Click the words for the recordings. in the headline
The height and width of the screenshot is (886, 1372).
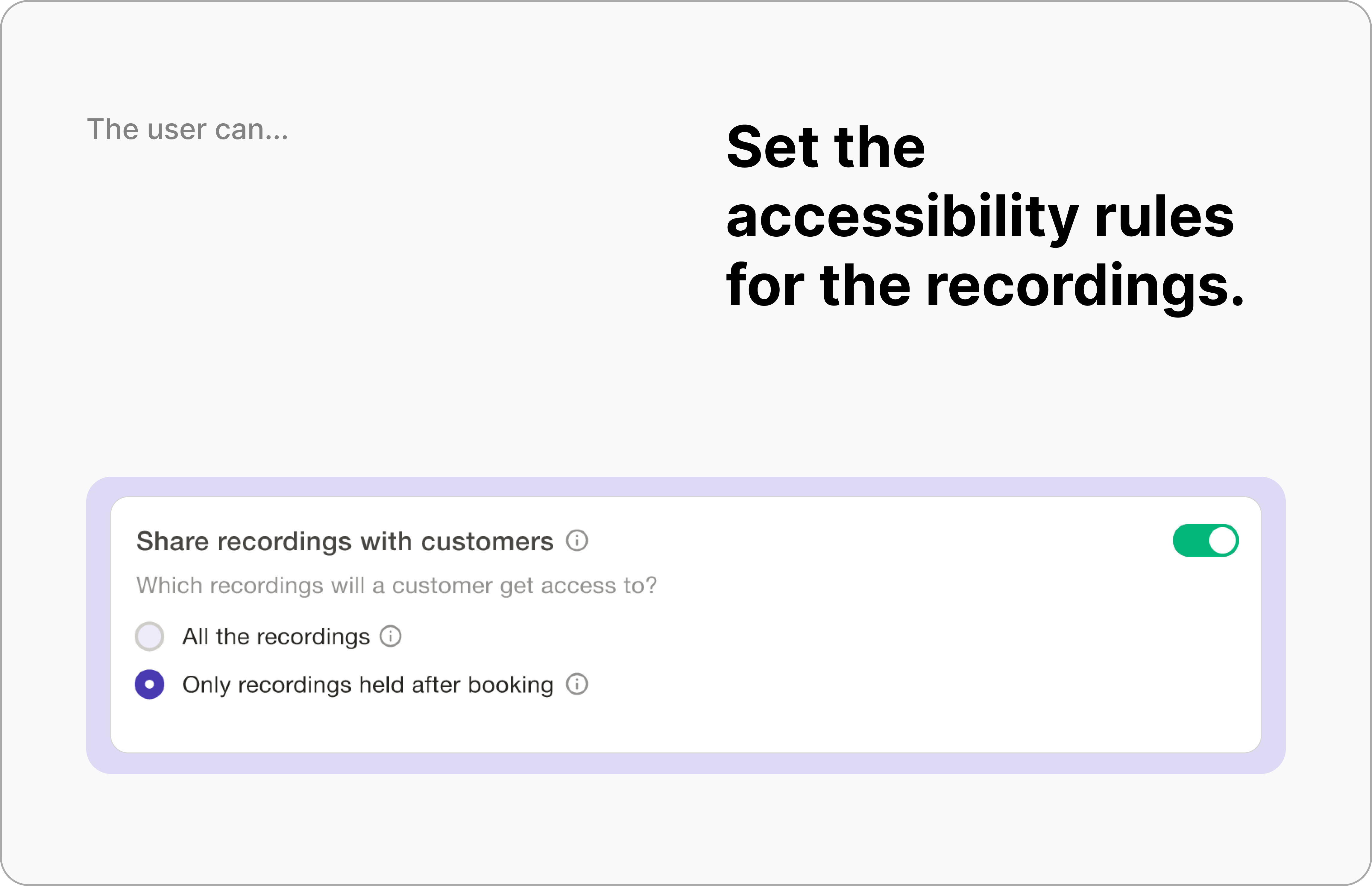(985, 285)
